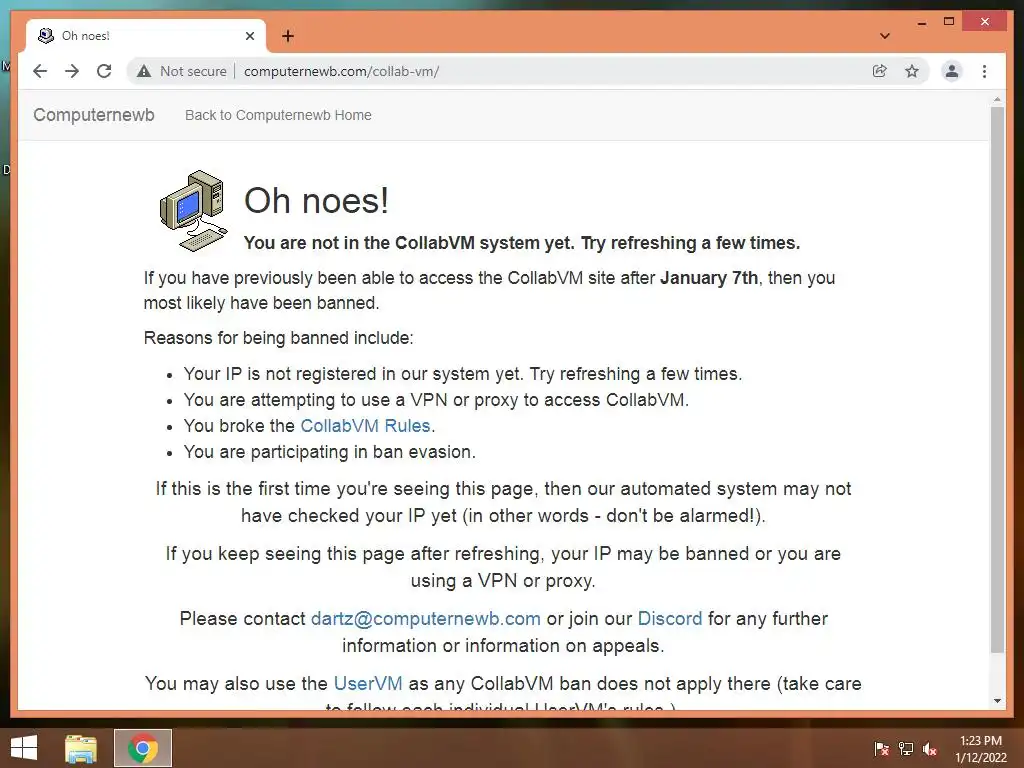
Task: Open File Explorer from the taskbar
Action: pyautogui.click(x=80, y=748)
